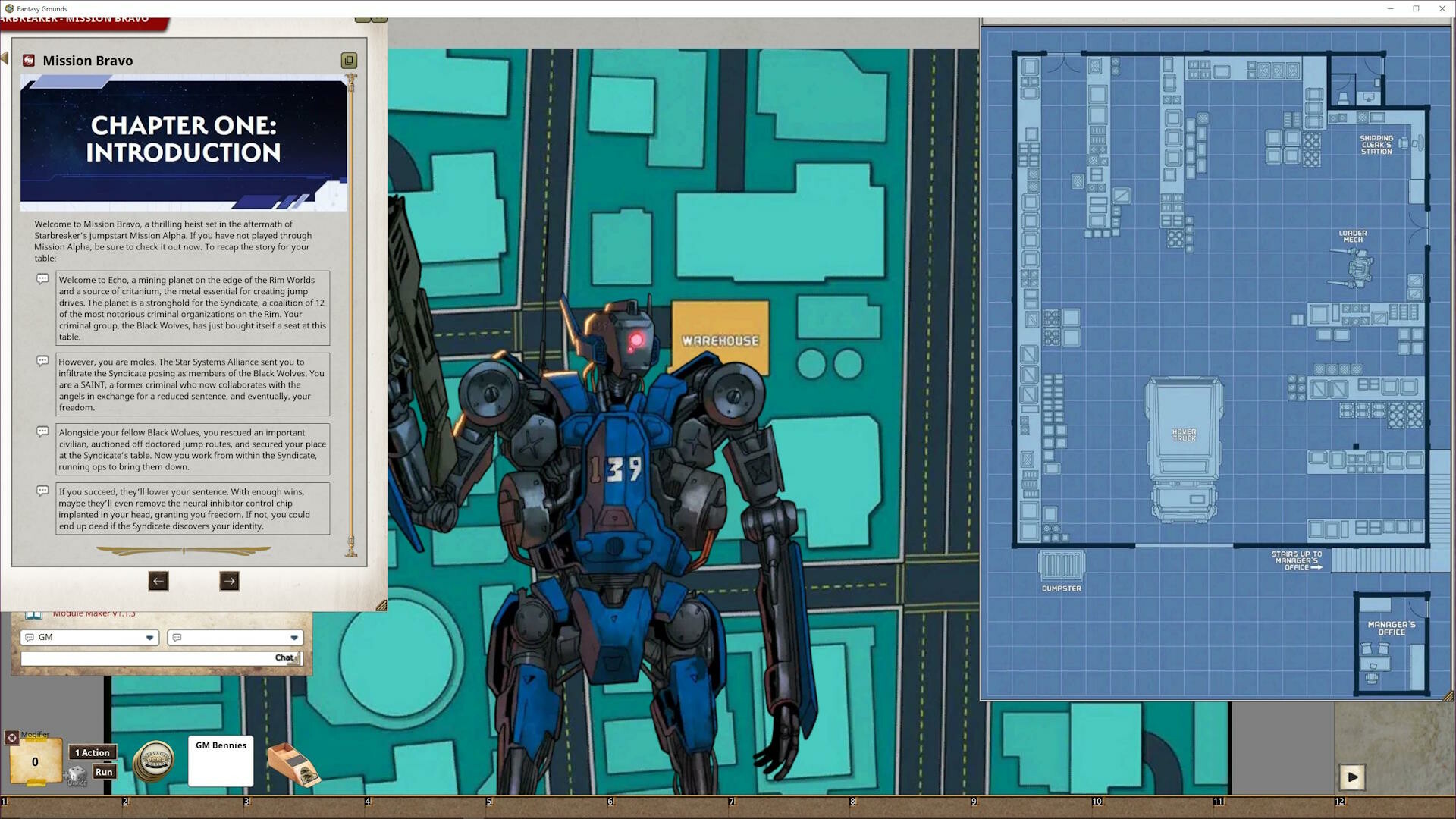The width and height of the screenshot is (1456, 819).
Task: Toggle the Run button
Action: (104, 772)
